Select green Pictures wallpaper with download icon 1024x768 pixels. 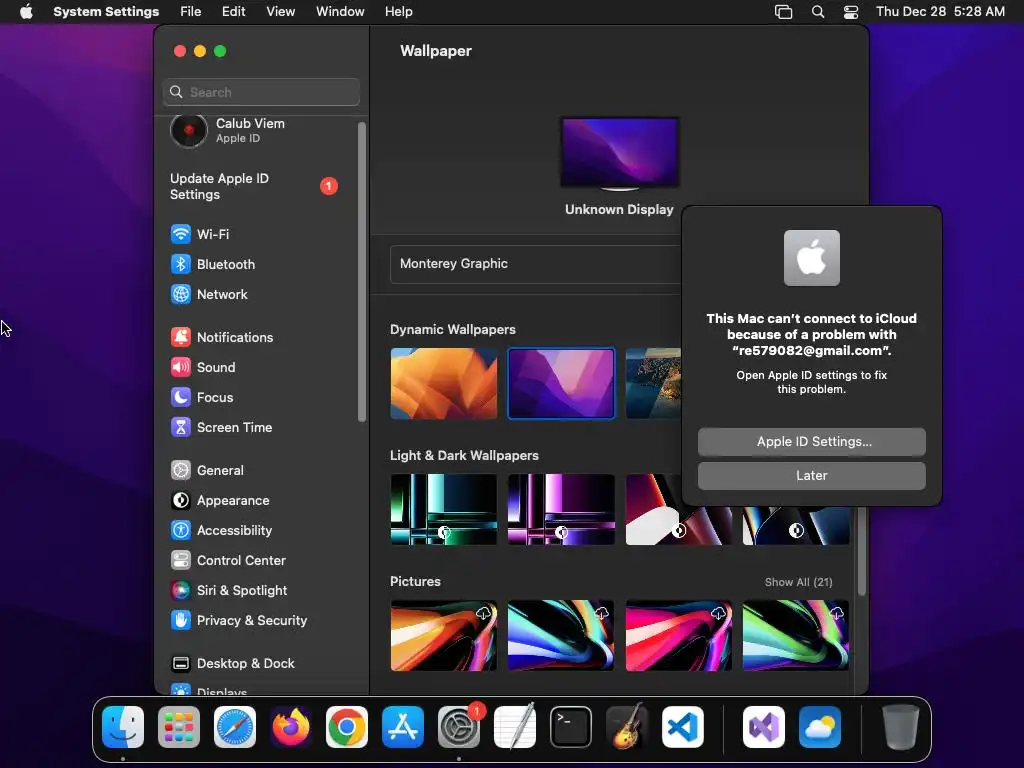coord(796,635)
